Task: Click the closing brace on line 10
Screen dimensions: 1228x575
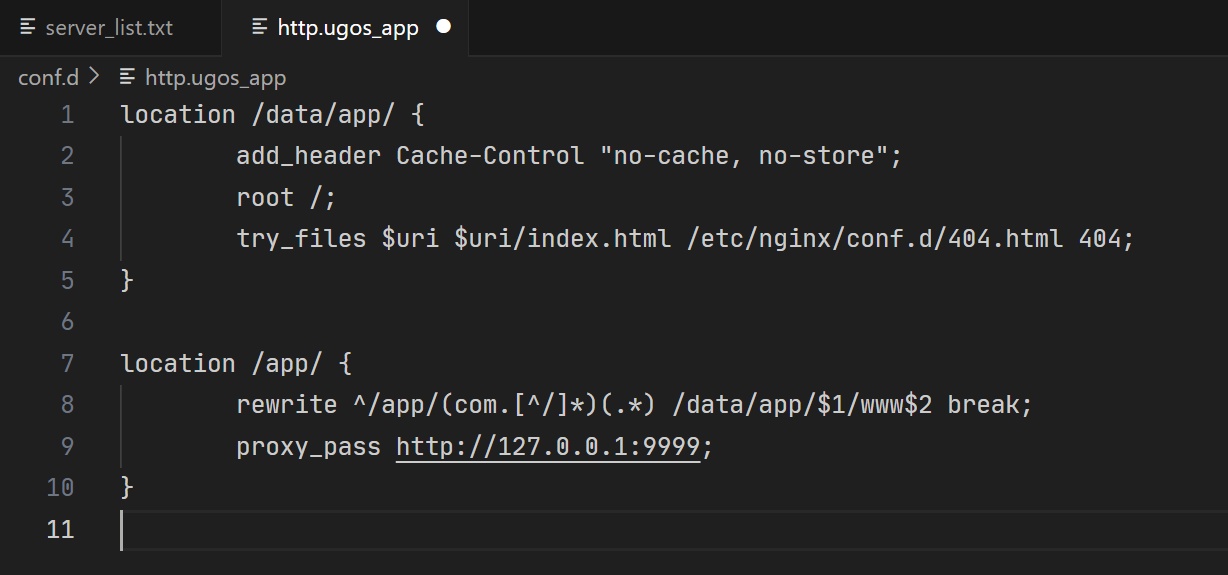Action: pyautogui.click(x=127, y=487)
